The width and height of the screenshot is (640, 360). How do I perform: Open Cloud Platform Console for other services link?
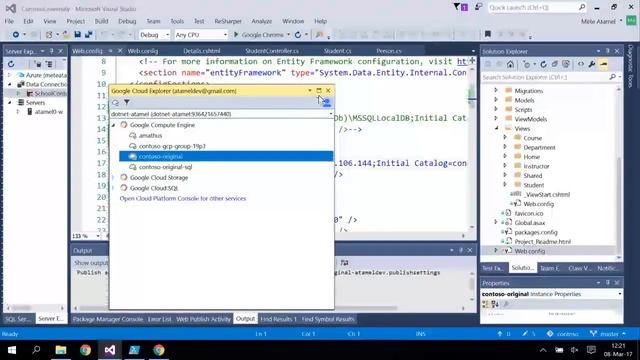183,198
